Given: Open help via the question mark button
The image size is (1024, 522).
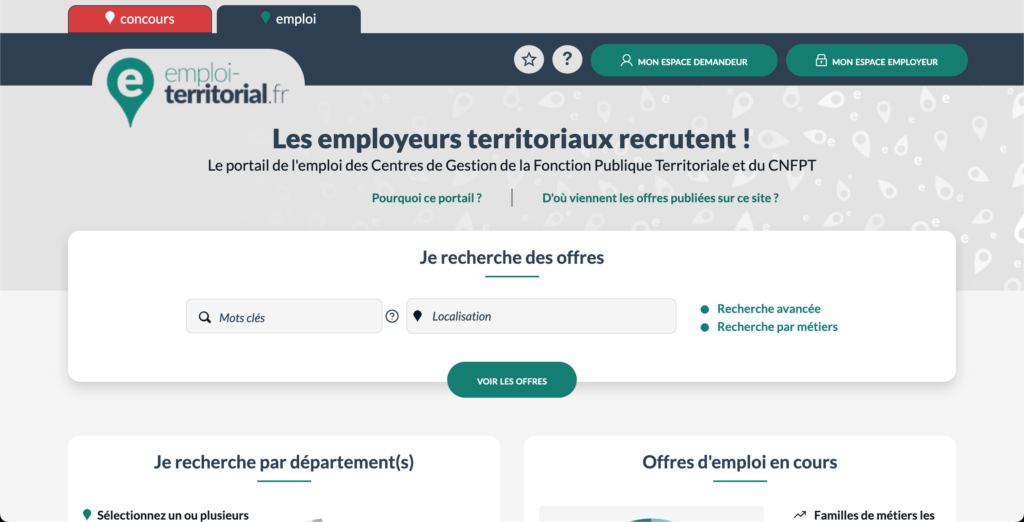Looking at the screenshot, I should click(568, 60).
